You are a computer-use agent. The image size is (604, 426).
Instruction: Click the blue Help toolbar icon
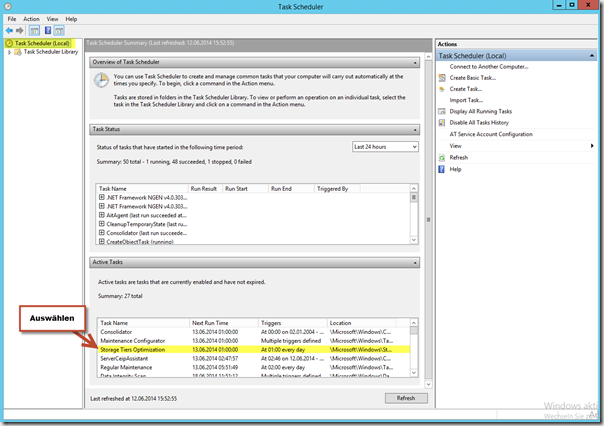48,30
